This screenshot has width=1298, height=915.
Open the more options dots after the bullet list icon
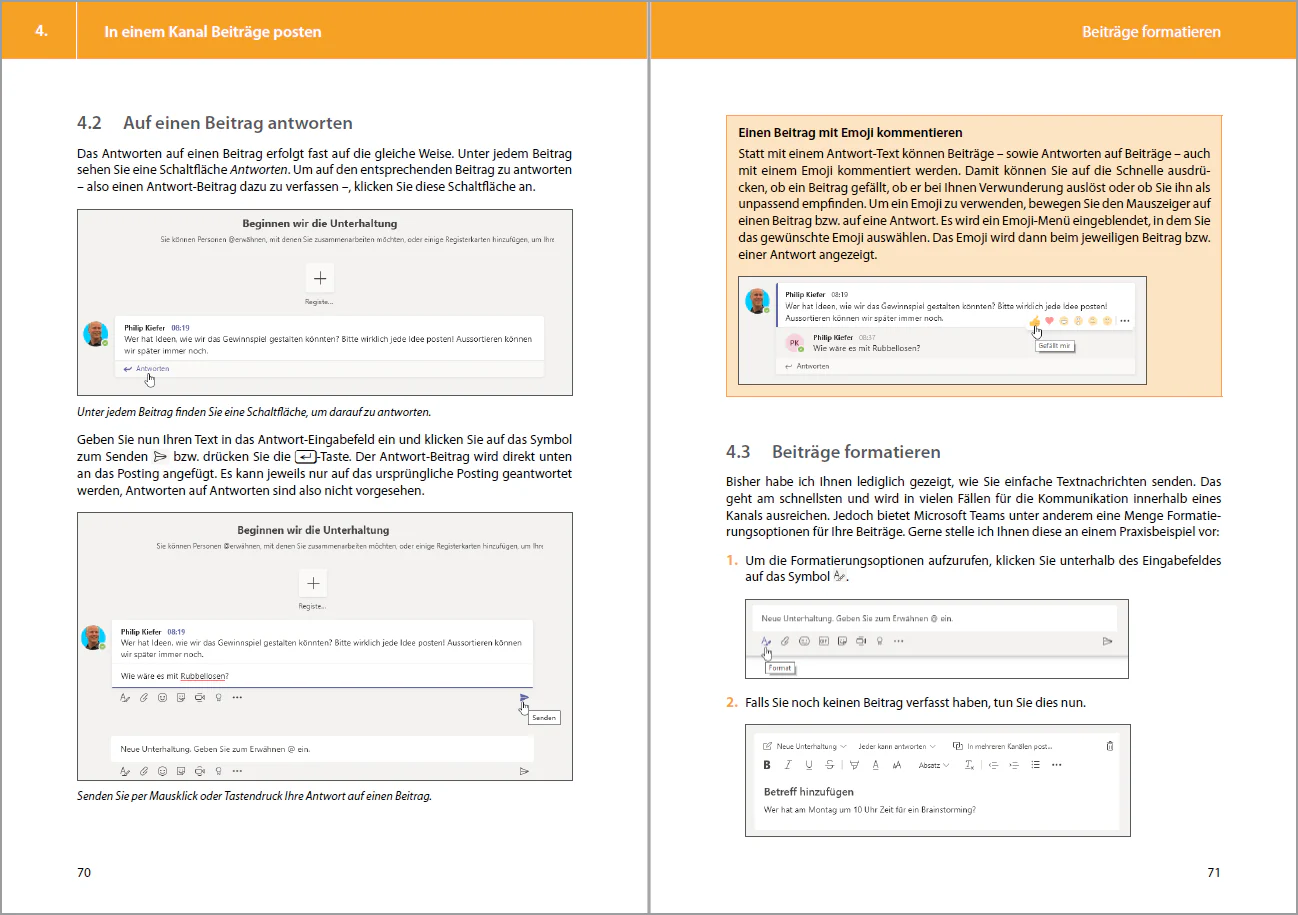[1056, 765]
